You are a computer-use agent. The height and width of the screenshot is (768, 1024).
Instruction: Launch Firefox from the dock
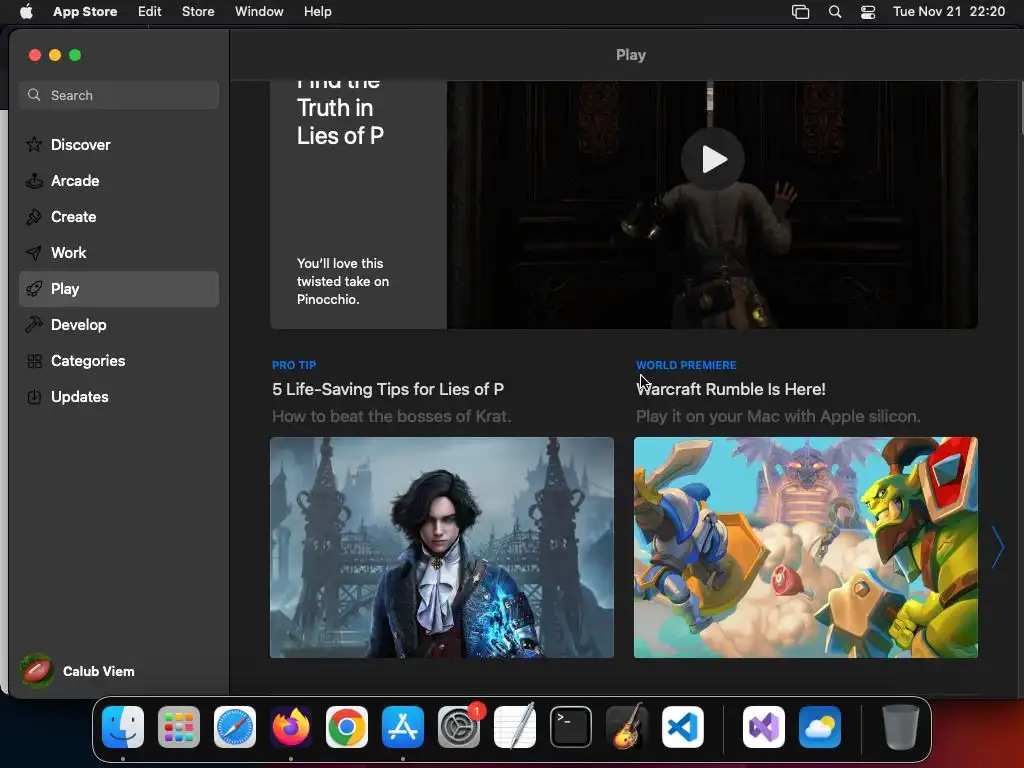pyautogui.click(x=291, y=727)
